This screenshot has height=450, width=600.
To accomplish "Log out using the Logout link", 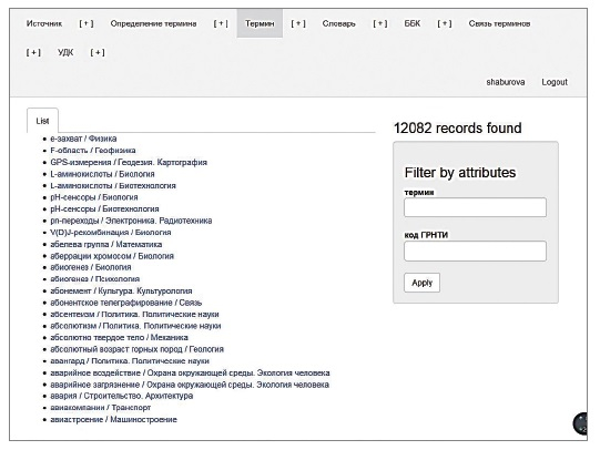I will [554, 82].
